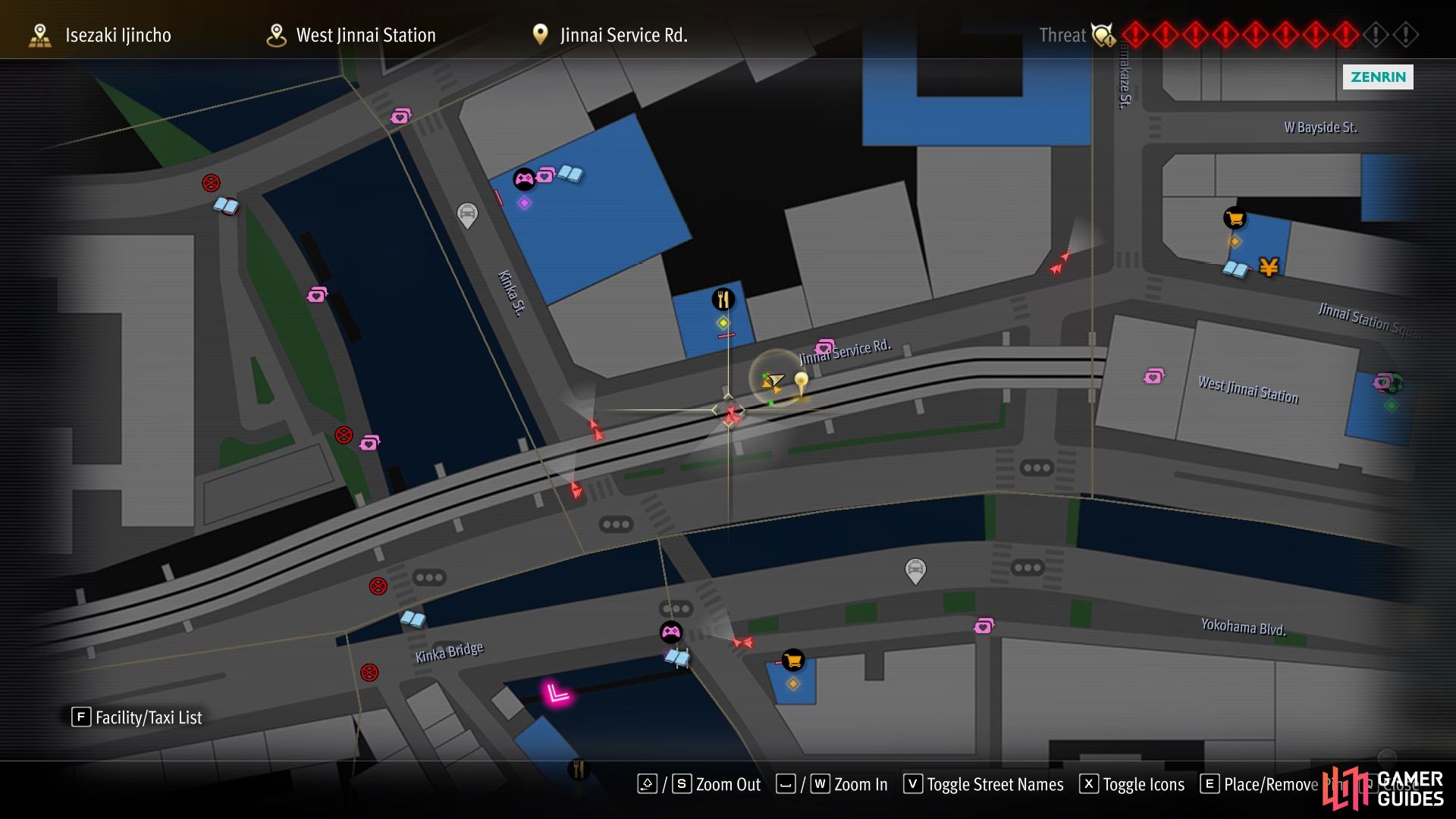The width and height of the screenshot is (1456, 819).
Task: Toggle Icons visibility
Action: pos(1132,784)
